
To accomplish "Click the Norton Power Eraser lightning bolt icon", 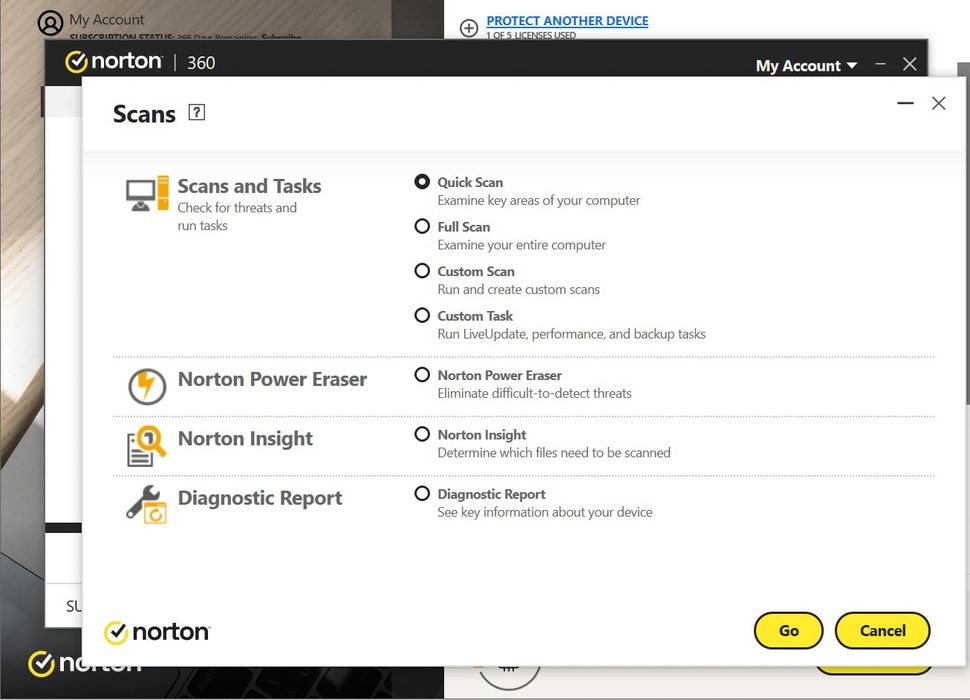I will (146, 387).
